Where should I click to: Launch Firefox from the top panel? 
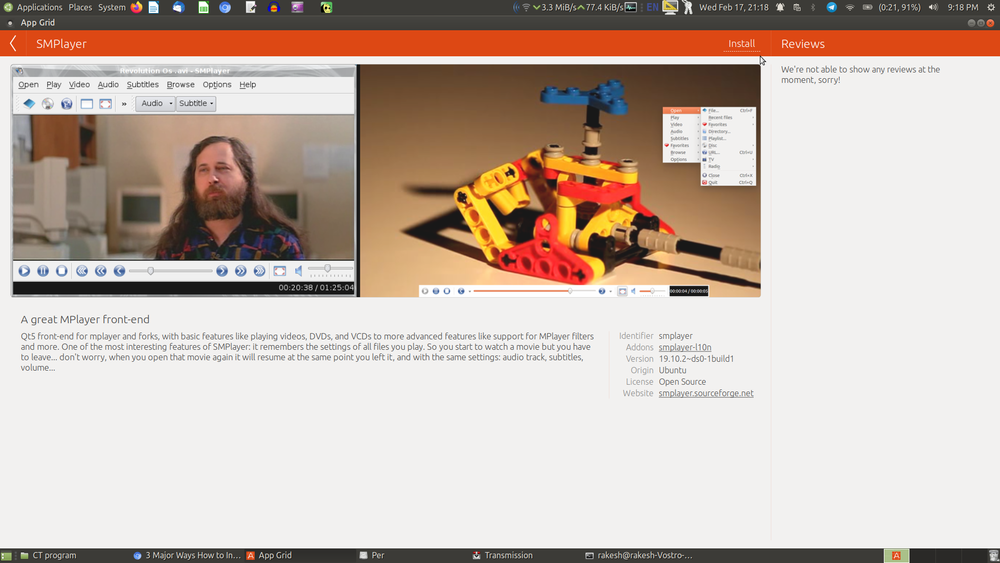(136, 7)
